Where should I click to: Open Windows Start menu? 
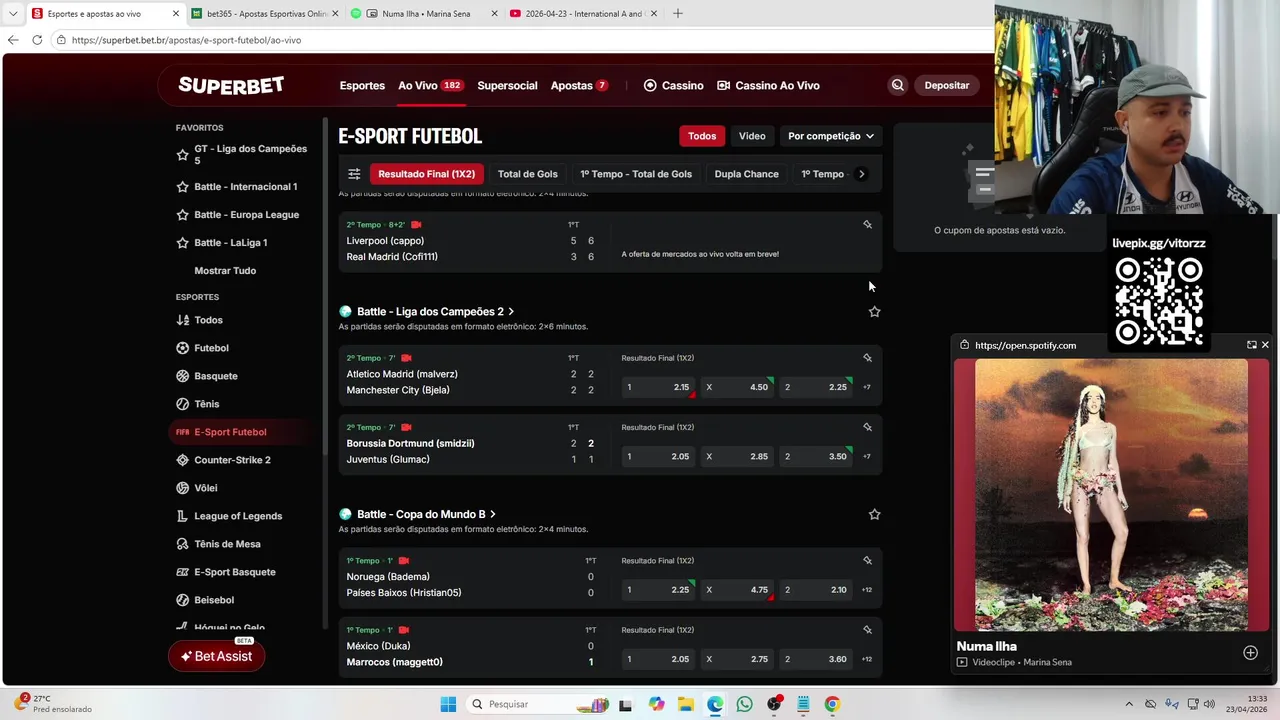(448, 704)
